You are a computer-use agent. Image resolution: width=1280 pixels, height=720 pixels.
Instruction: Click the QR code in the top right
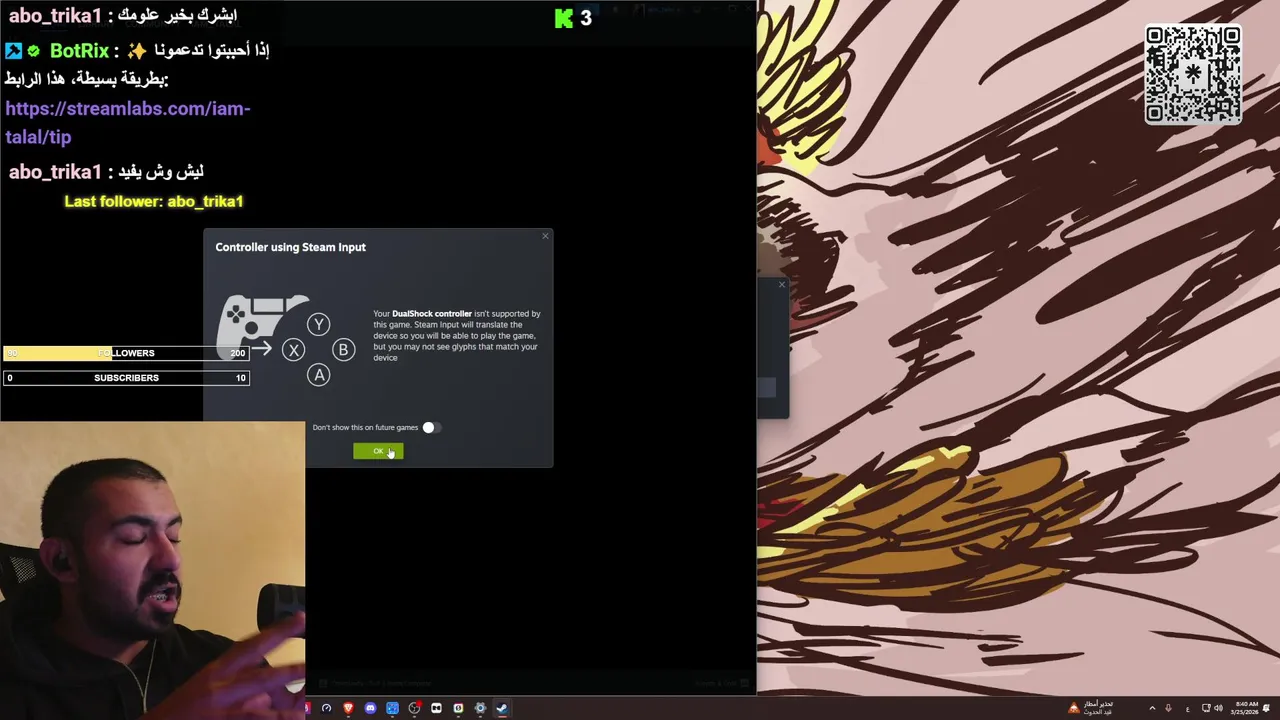click(1193, 74)
